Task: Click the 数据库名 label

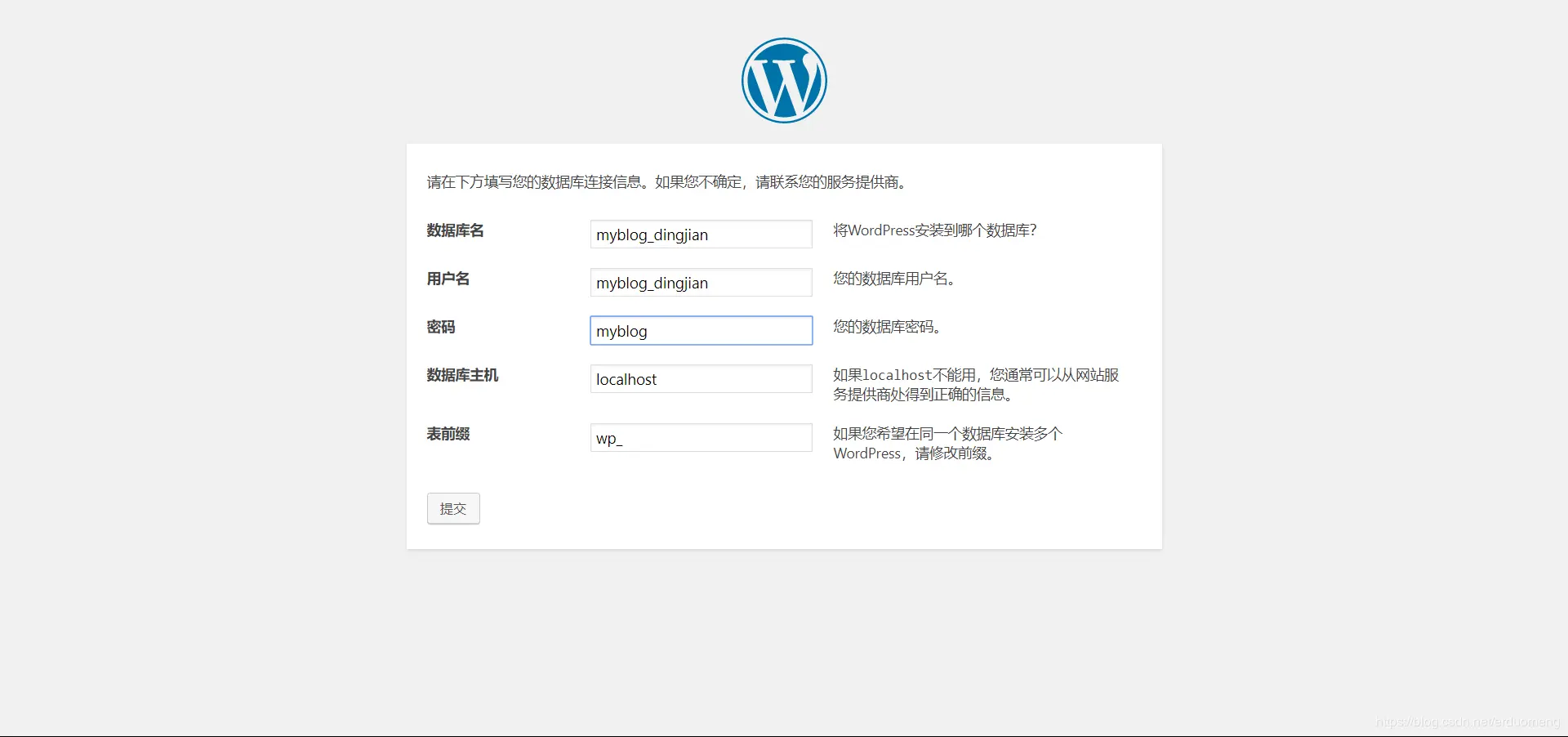Action: coord(455,230)
